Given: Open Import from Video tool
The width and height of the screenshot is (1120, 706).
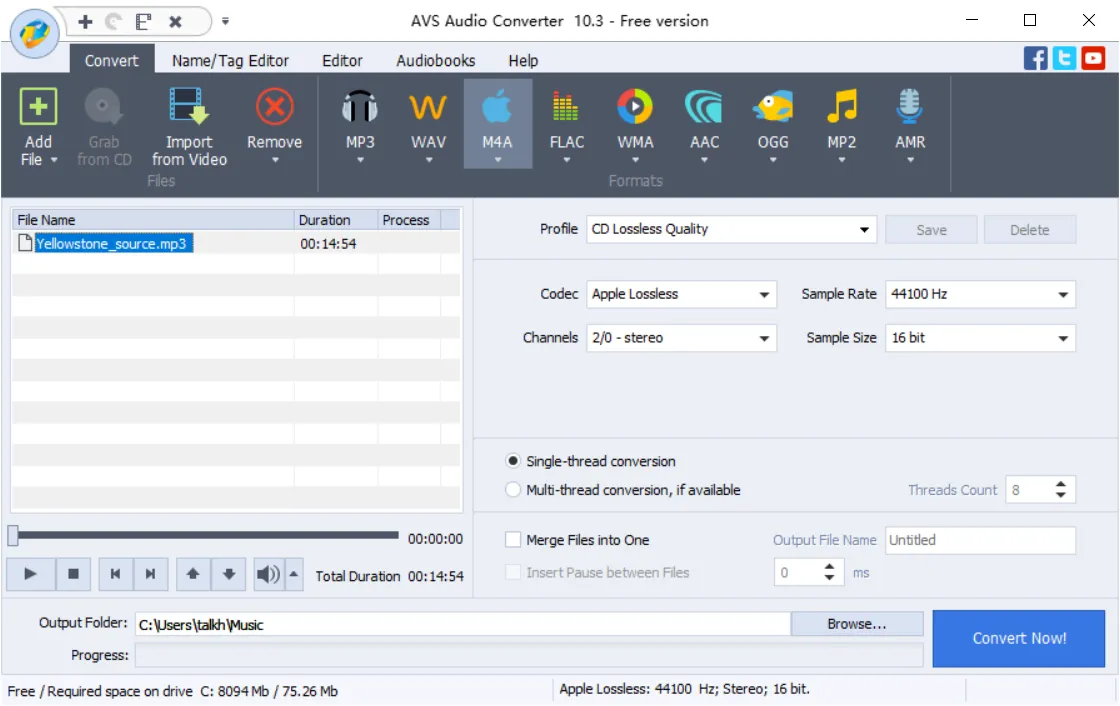Looking at the screenshot, I should [x=189, y=107].
